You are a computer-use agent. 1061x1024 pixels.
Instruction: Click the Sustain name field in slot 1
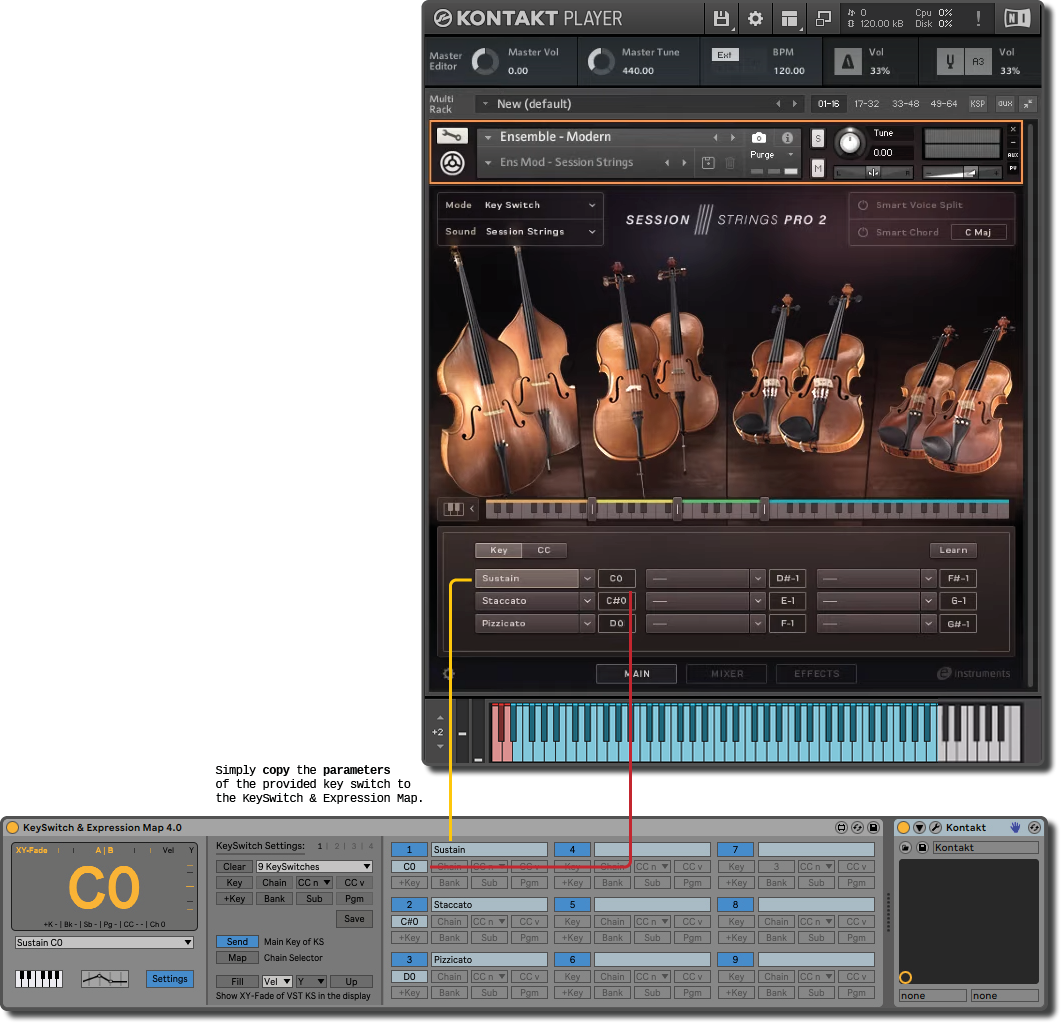(489, 850)
